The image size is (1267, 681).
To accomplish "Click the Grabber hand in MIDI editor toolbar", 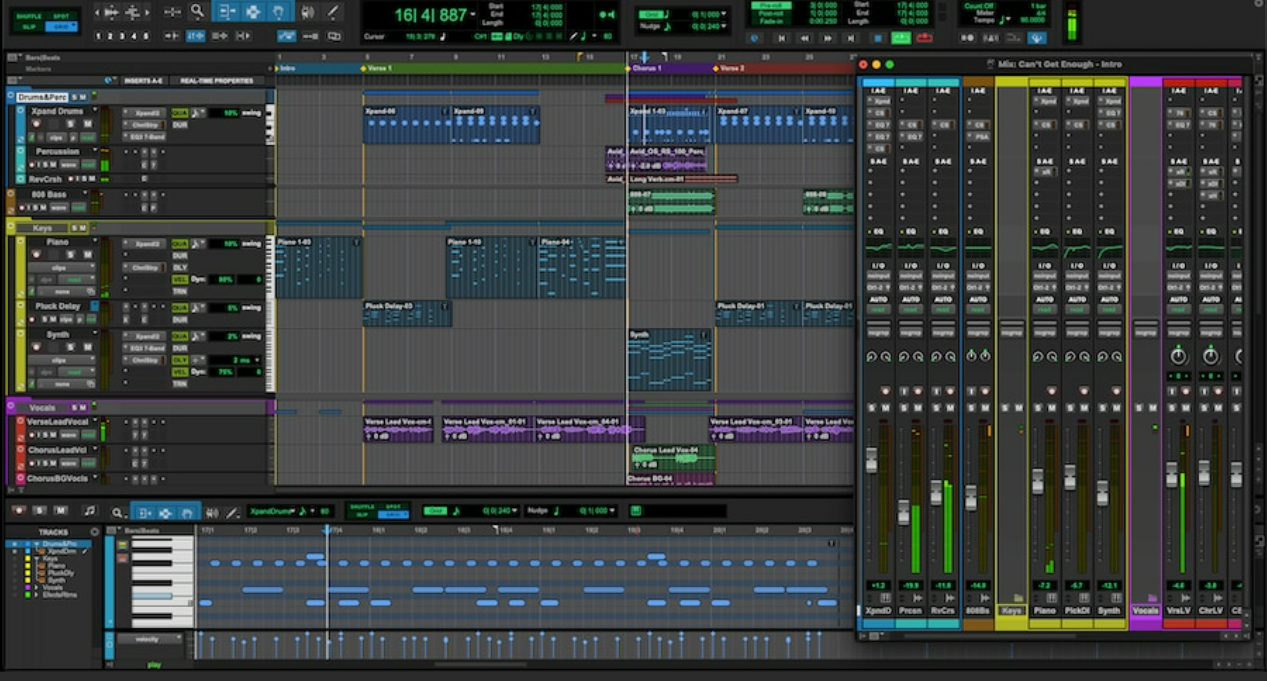I will (187, 513).
